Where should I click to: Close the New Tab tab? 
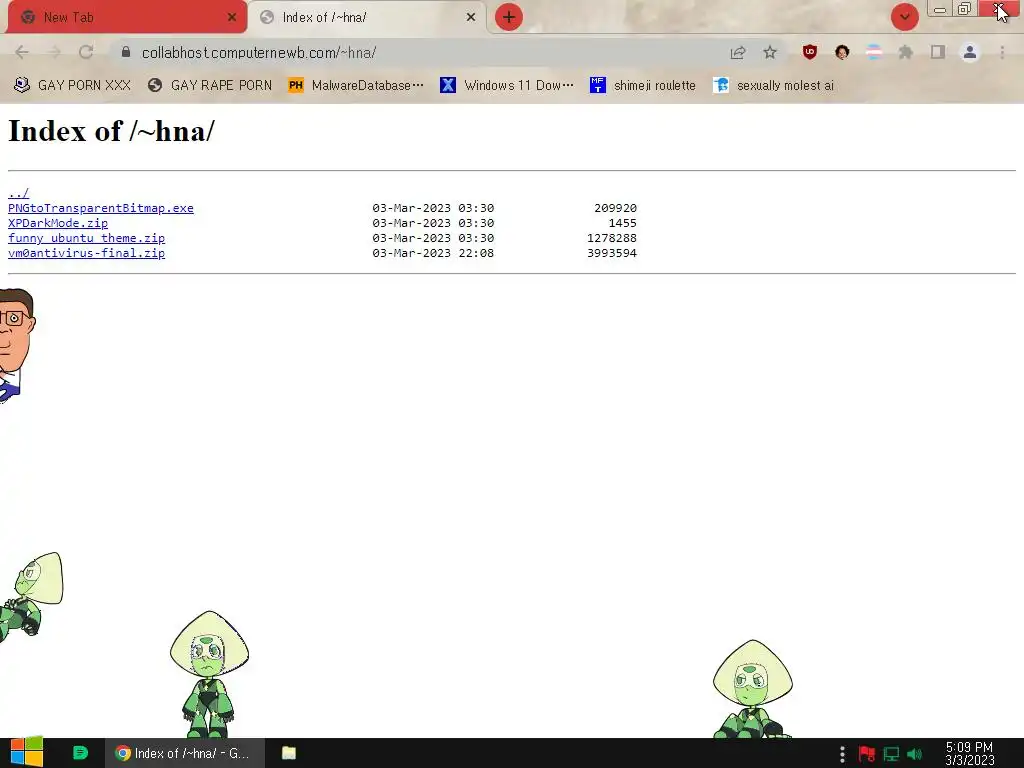232,18
